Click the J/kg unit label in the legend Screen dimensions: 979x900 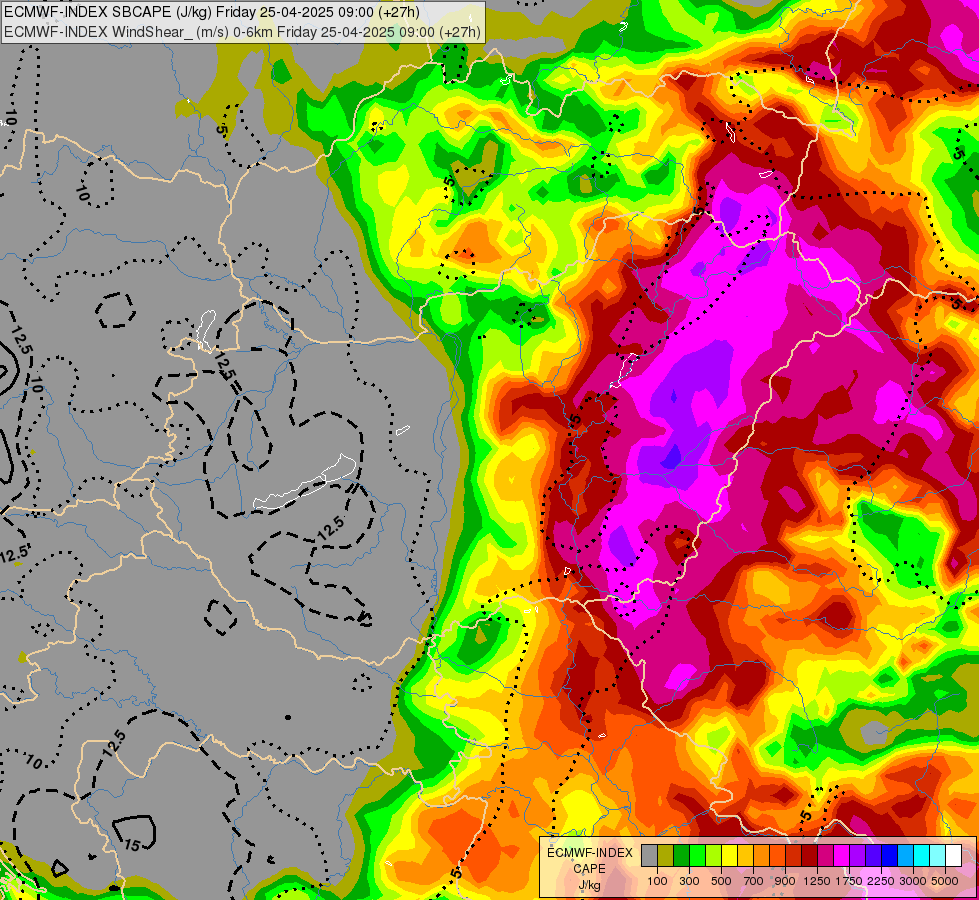click(x=589, y=886)
